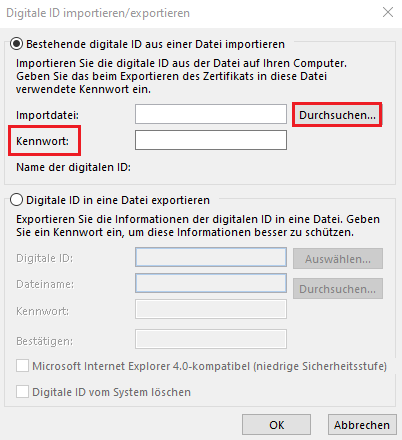Click the Importdatei text field
This screenshot has height=440, width=402.
point(211,114)
